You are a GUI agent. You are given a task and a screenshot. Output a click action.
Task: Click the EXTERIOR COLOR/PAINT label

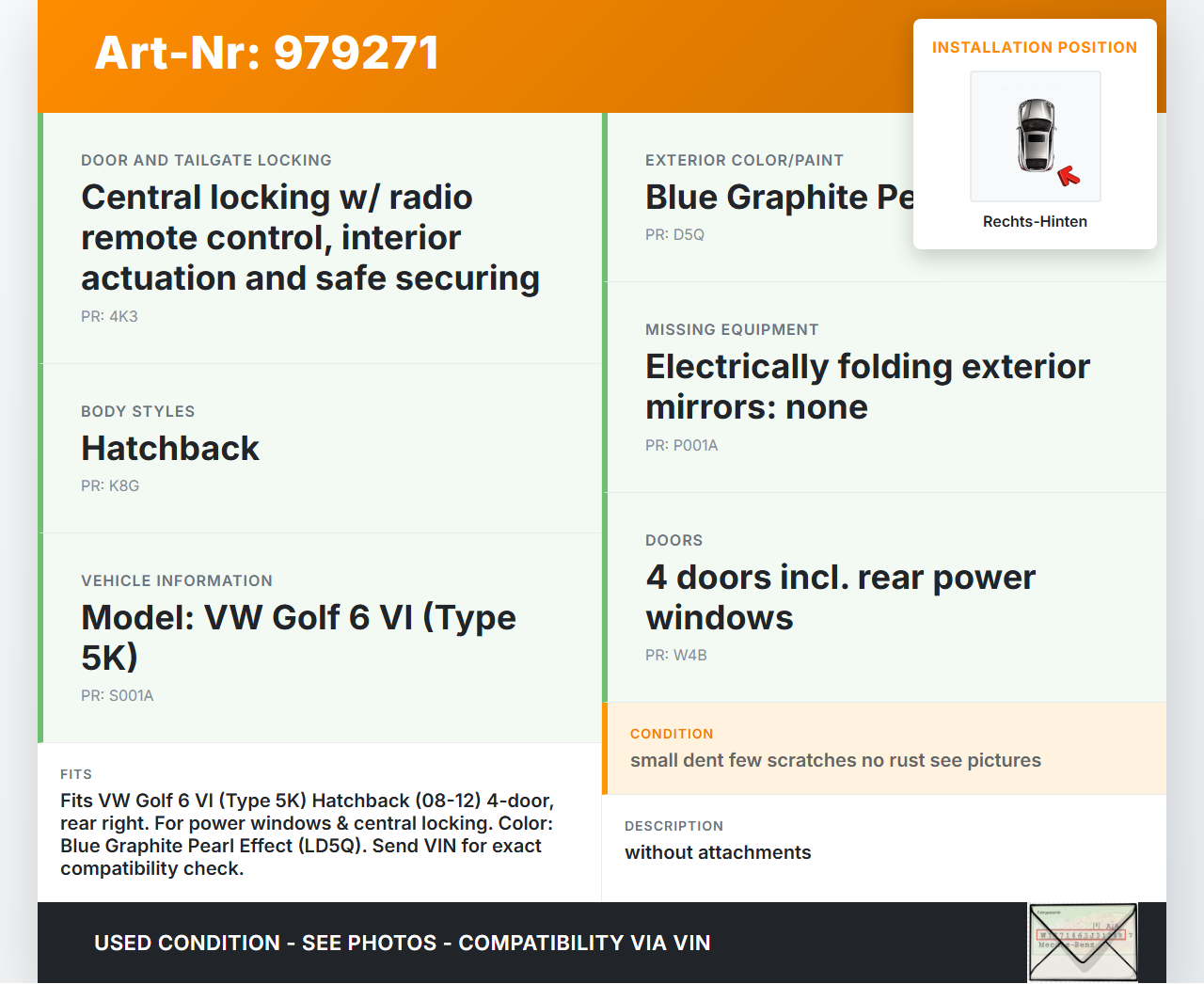coord(744,160)
